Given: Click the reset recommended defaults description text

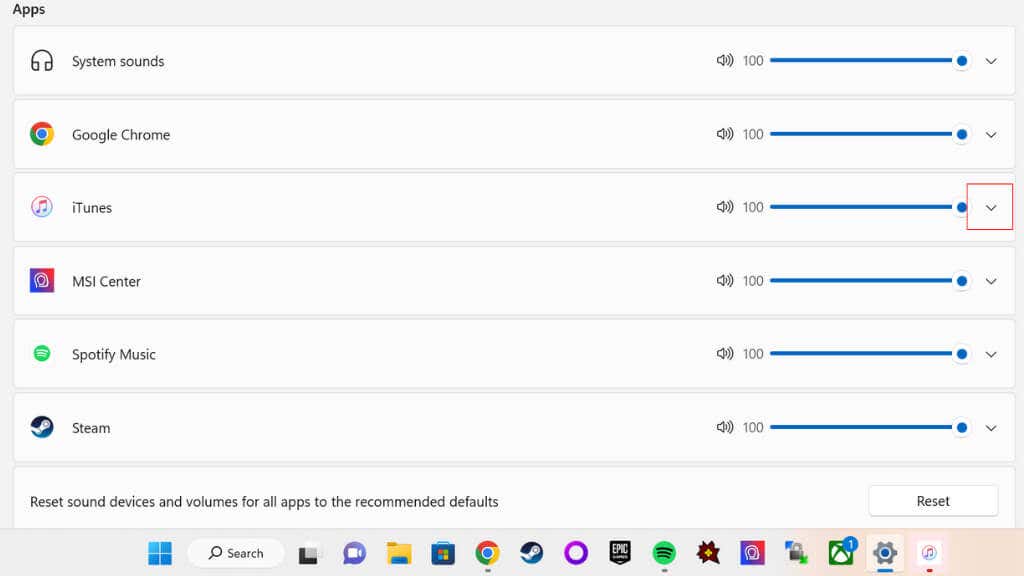Looking at the screenshot, I should [264, 502].
